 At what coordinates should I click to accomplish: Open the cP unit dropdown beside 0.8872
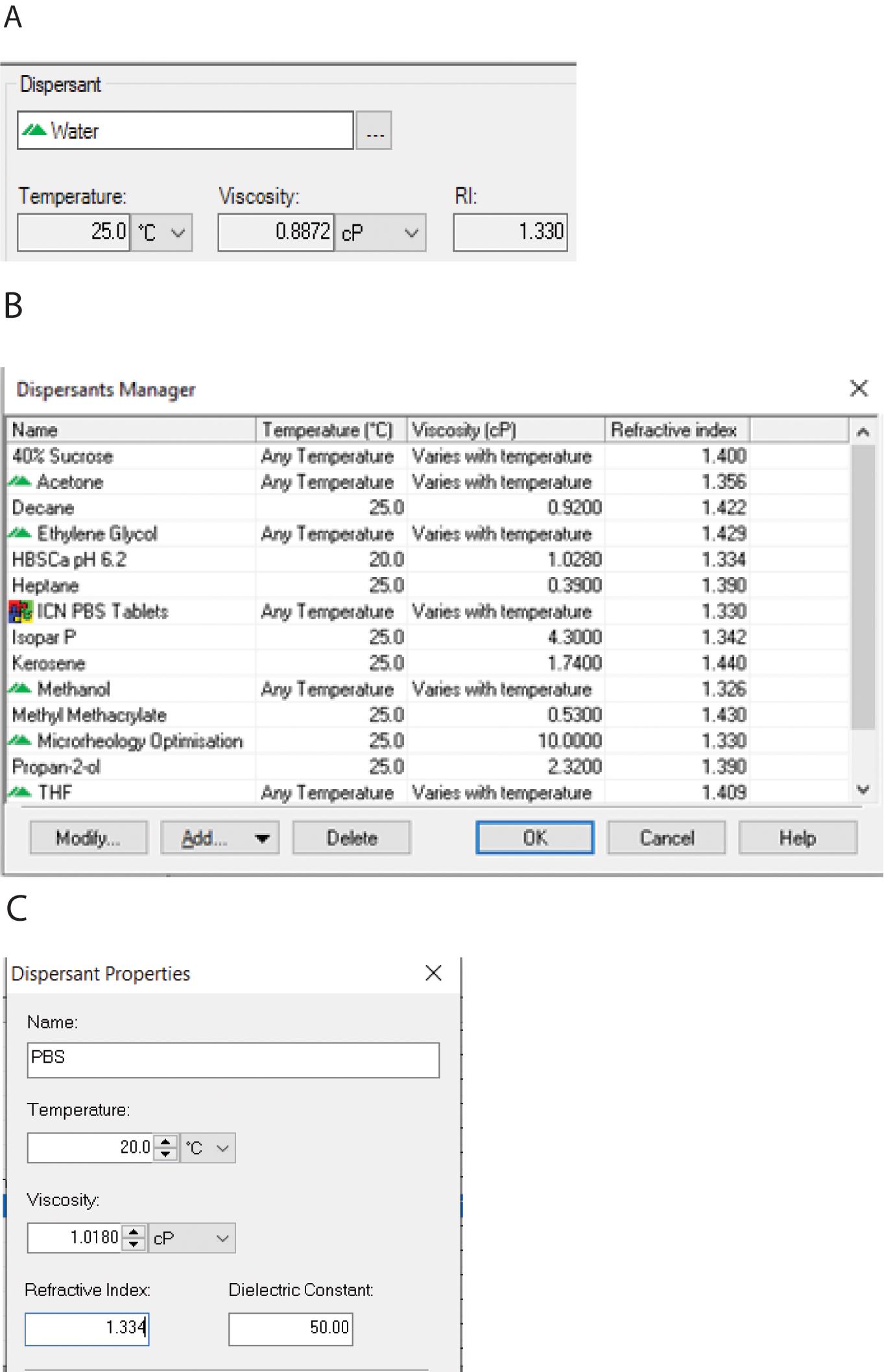[x=381, y=232]
